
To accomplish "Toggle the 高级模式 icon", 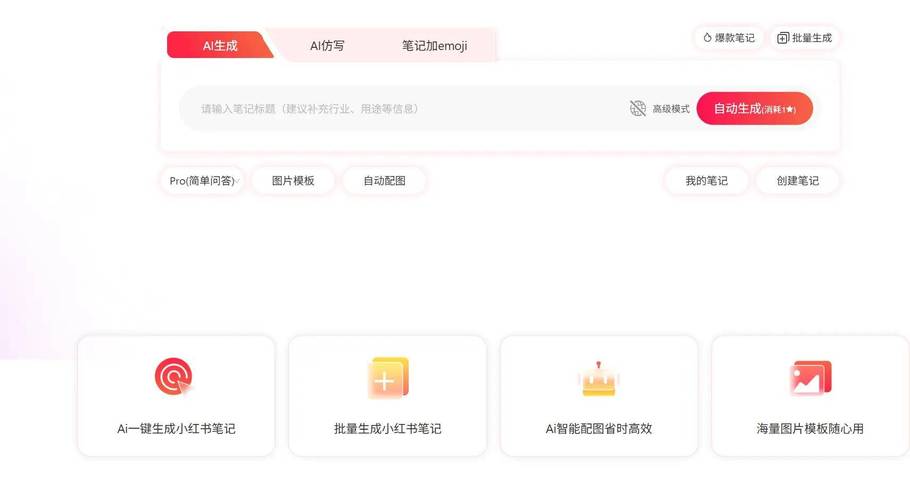I will (x=638, y=108).
